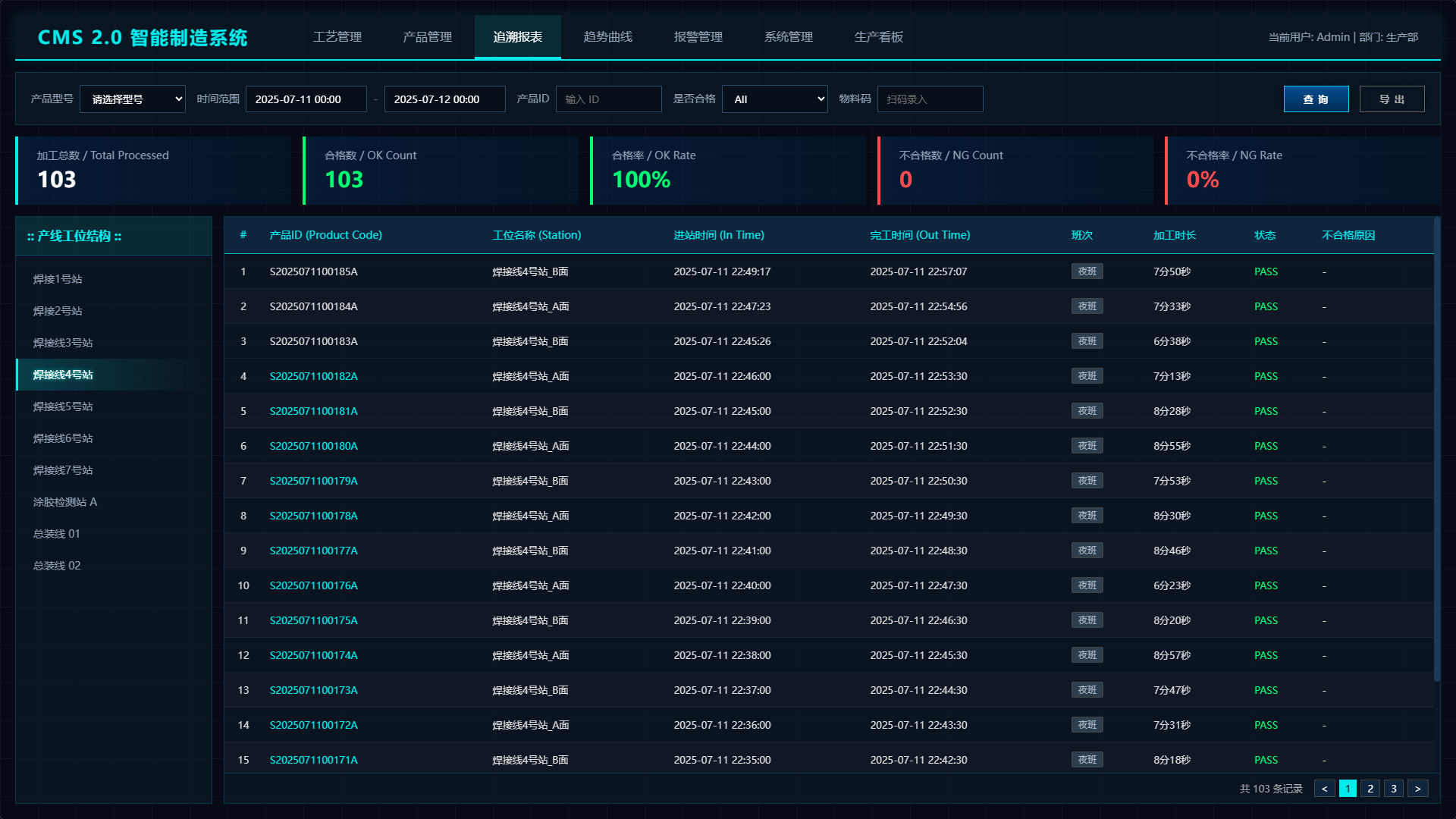Viewport: 1456px width, 819px height.
Task: Switch to the 工艺管理 tab
Action: tap(337, 37)
